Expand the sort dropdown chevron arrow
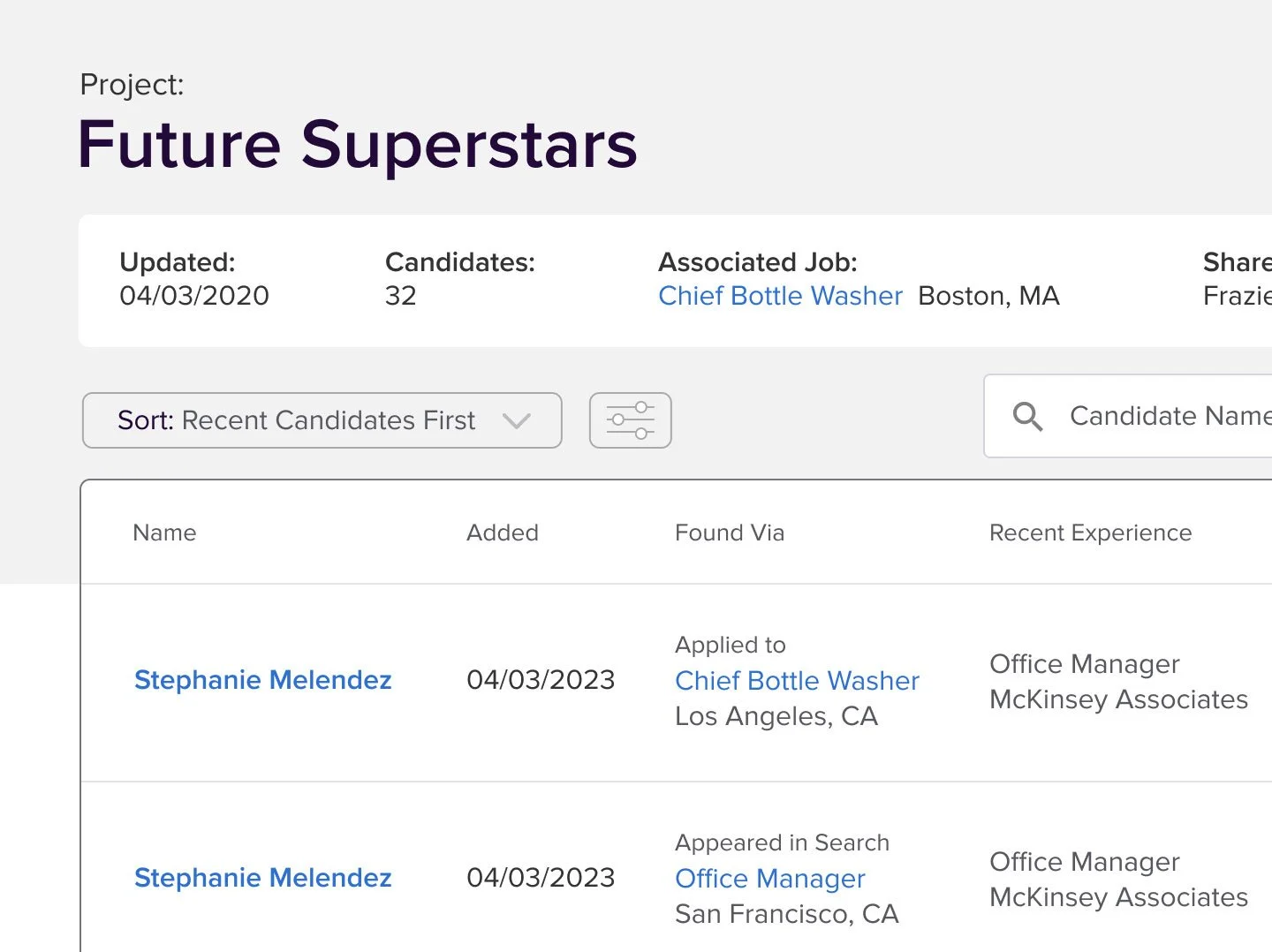Image resolution: width=1272 pixels, height=952 pixels. tap(517, 420)
